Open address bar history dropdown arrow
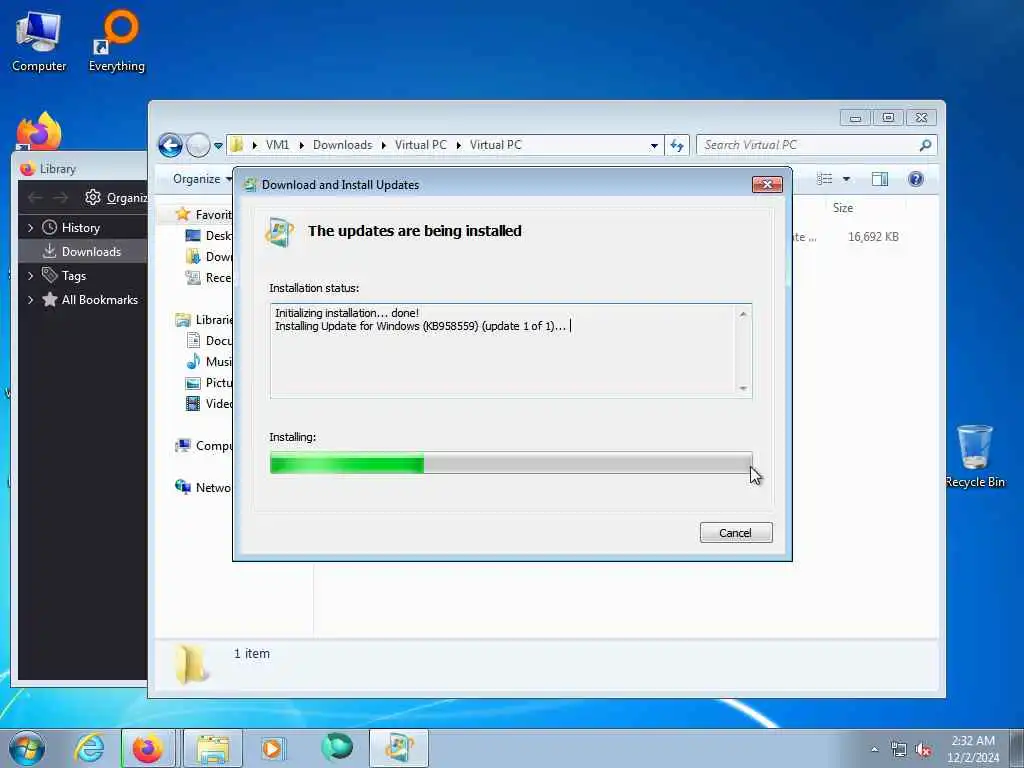Screen dimensions: 1024x768 654,146
